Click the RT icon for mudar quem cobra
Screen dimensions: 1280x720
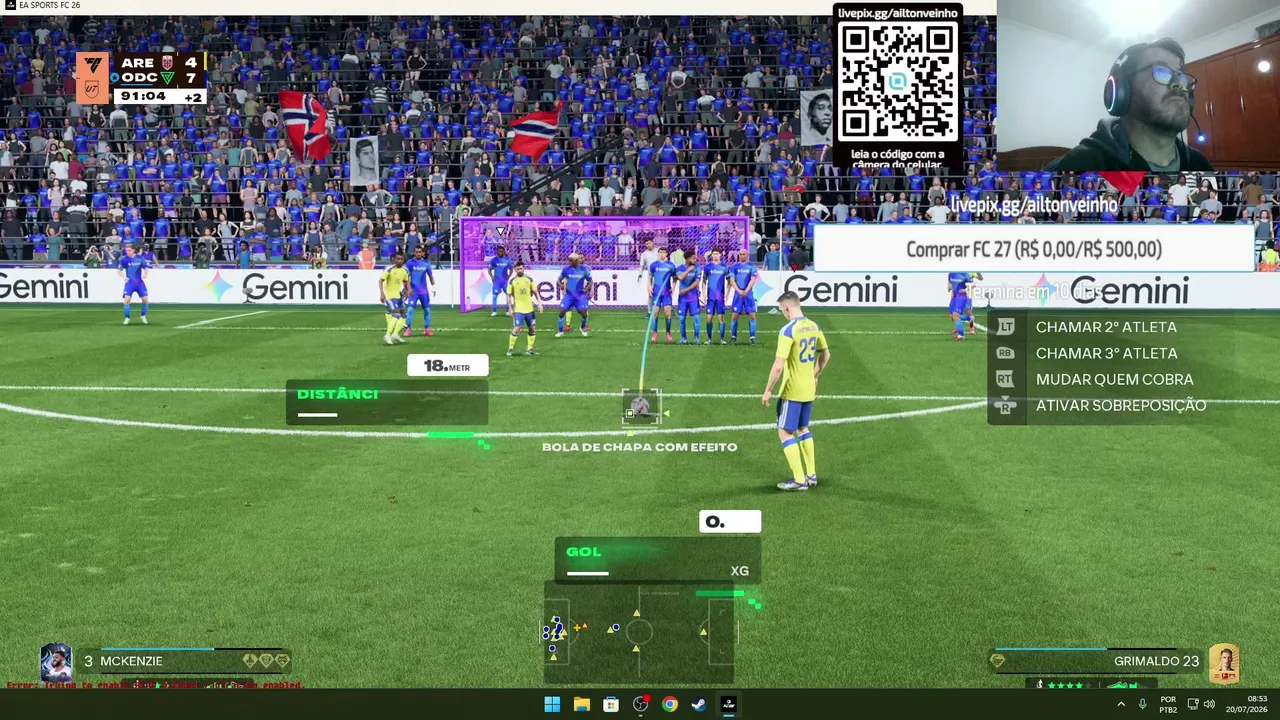1006,379
